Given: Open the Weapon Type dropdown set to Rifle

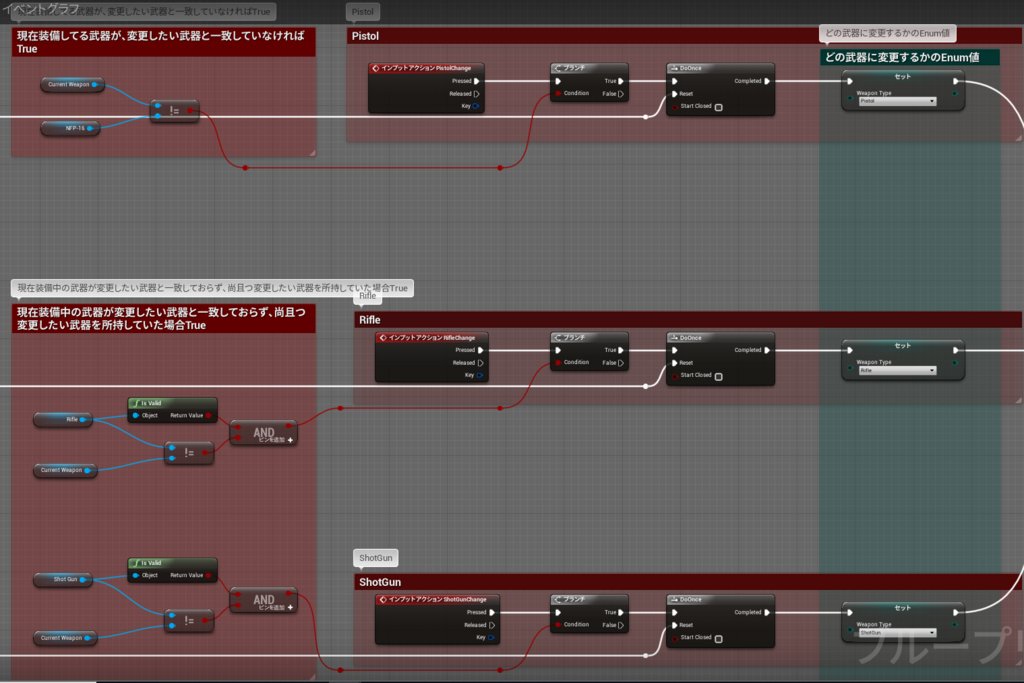Looking at the screenshot, I should tap(897, 370).
